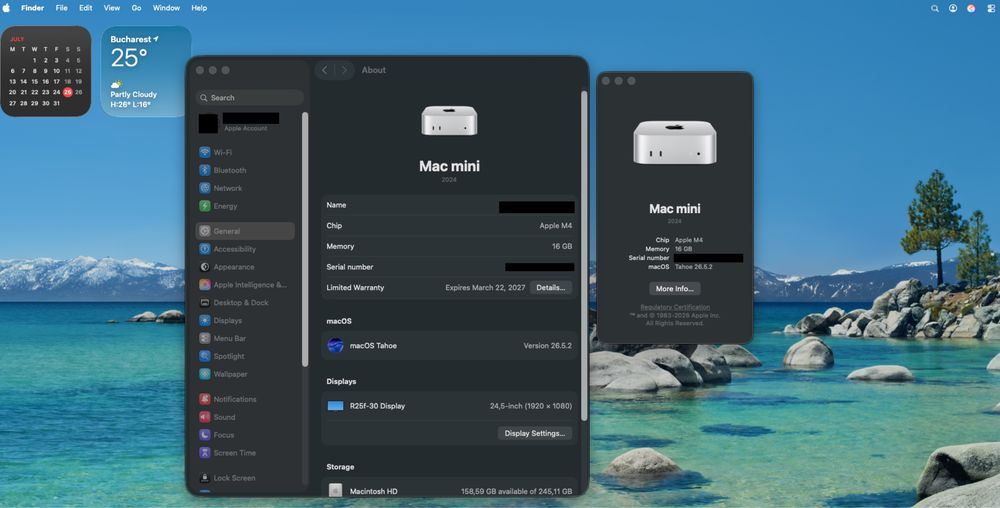Open the Regulatory Certification link

(675, 307)
